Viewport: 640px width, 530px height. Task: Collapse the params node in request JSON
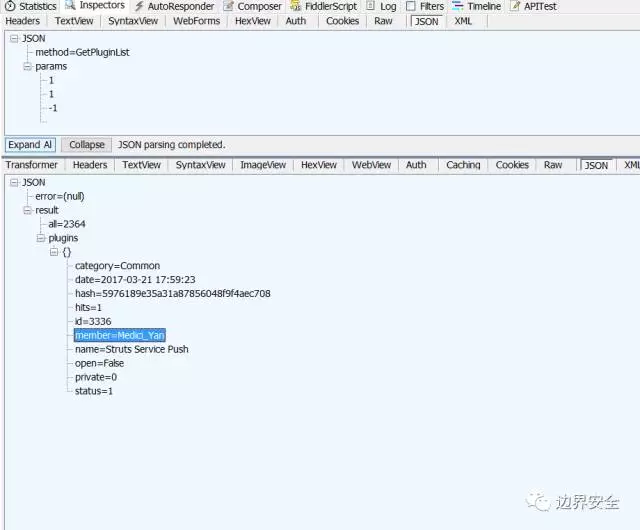click(27, 66)
